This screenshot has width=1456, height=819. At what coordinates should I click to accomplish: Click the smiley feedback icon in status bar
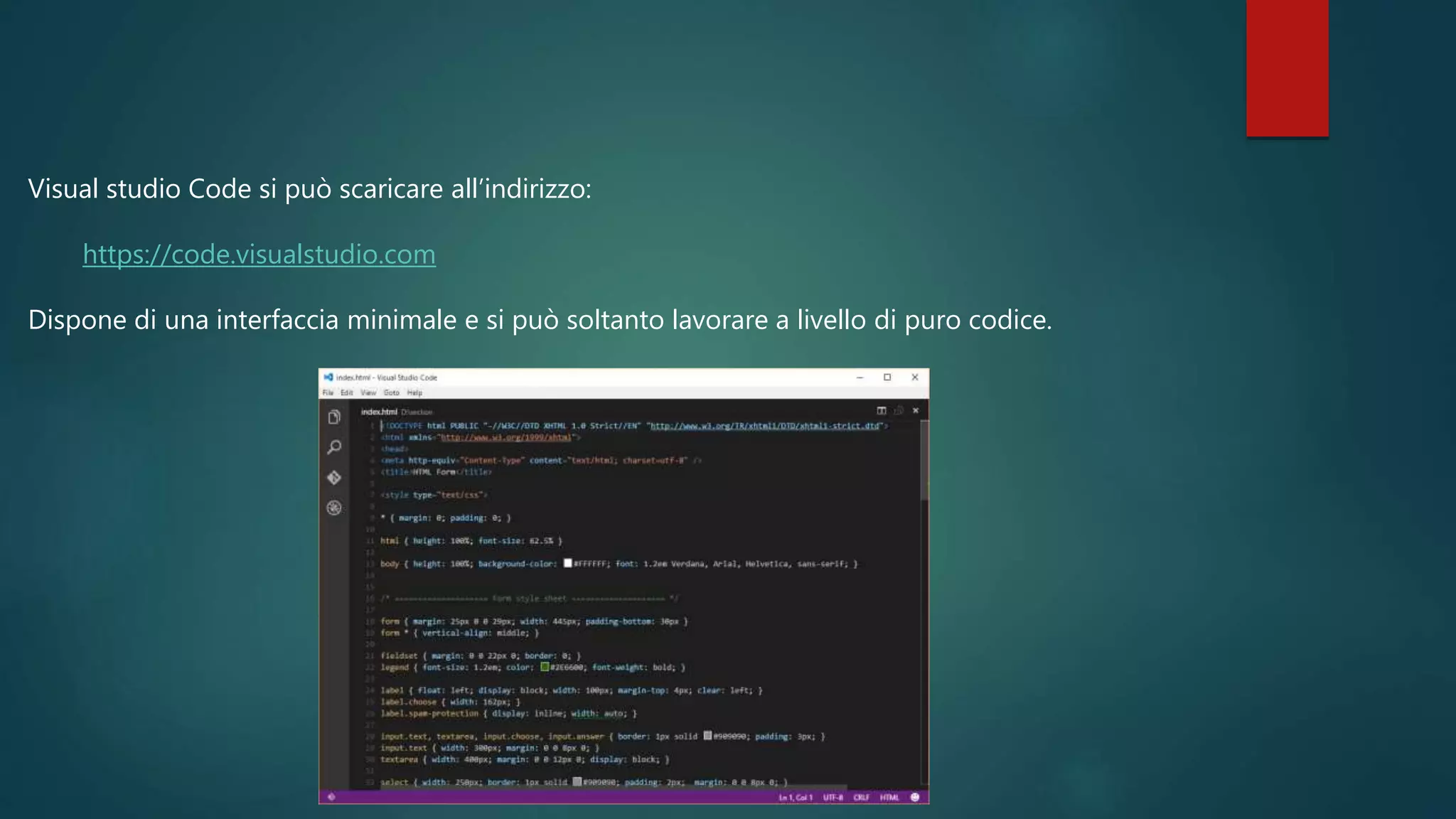pyautogui.click(x=915, y=798)
